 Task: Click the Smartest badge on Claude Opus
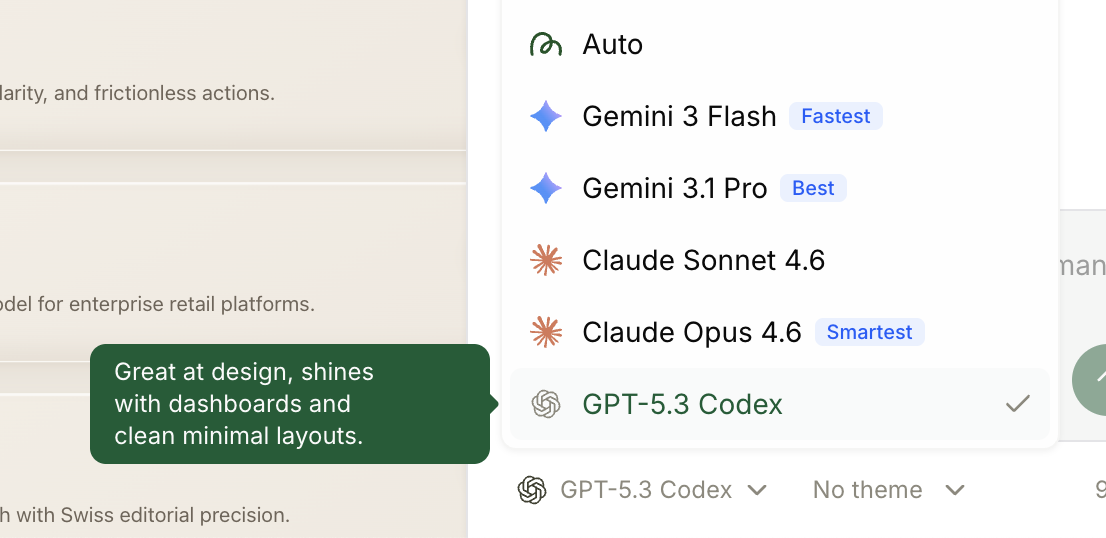(x=869, y=332)
